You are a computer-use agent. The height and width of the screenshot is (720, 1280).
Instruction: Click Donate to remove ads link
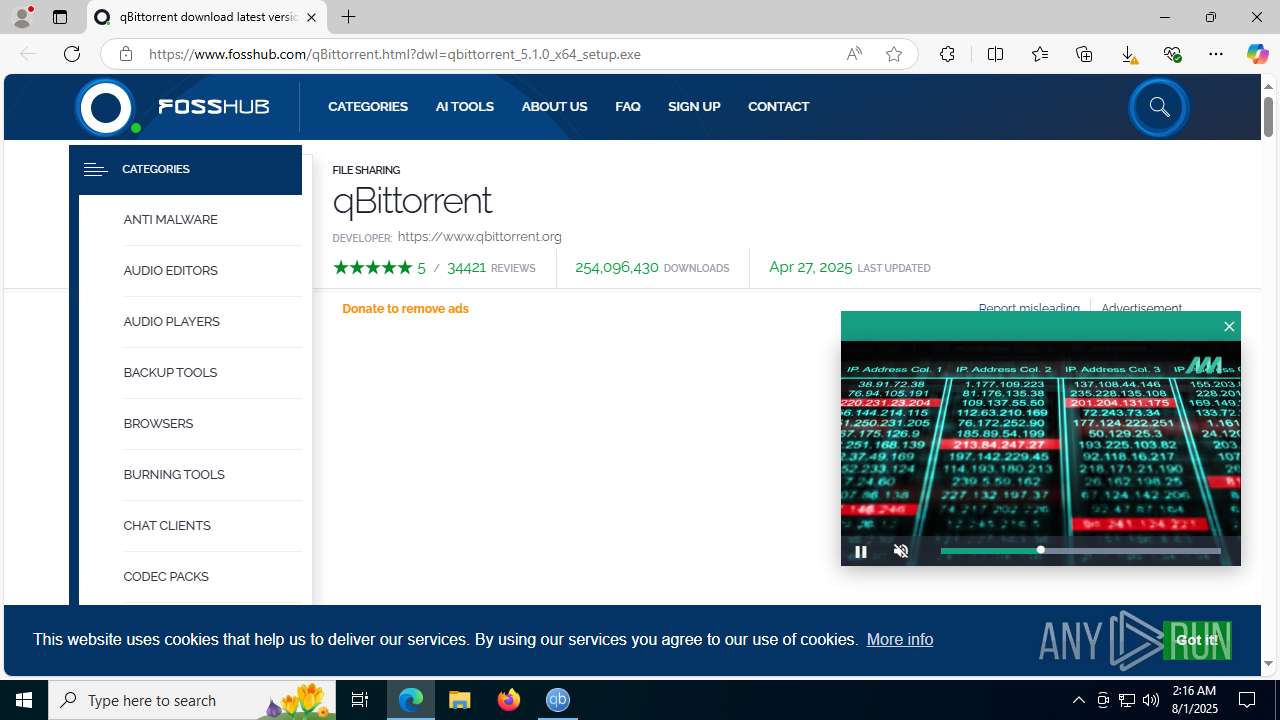[405, 309]
